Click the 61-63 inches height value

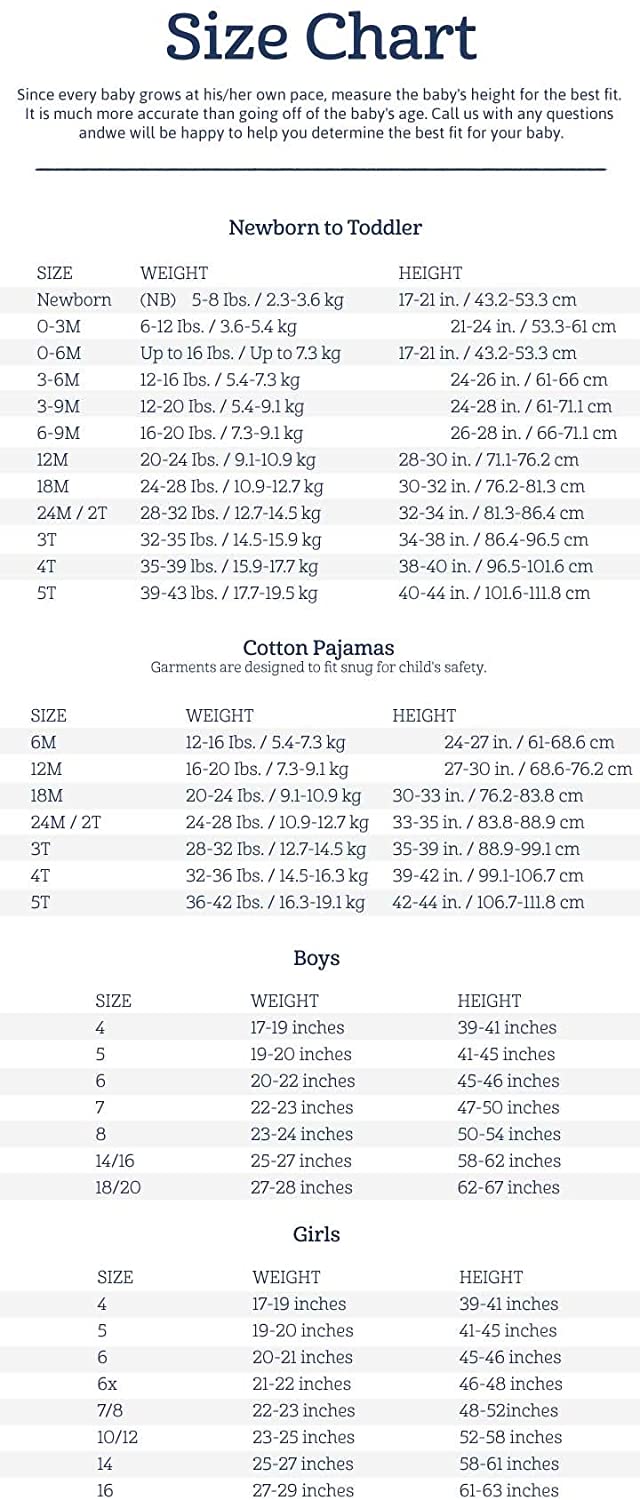(510, 1491)
